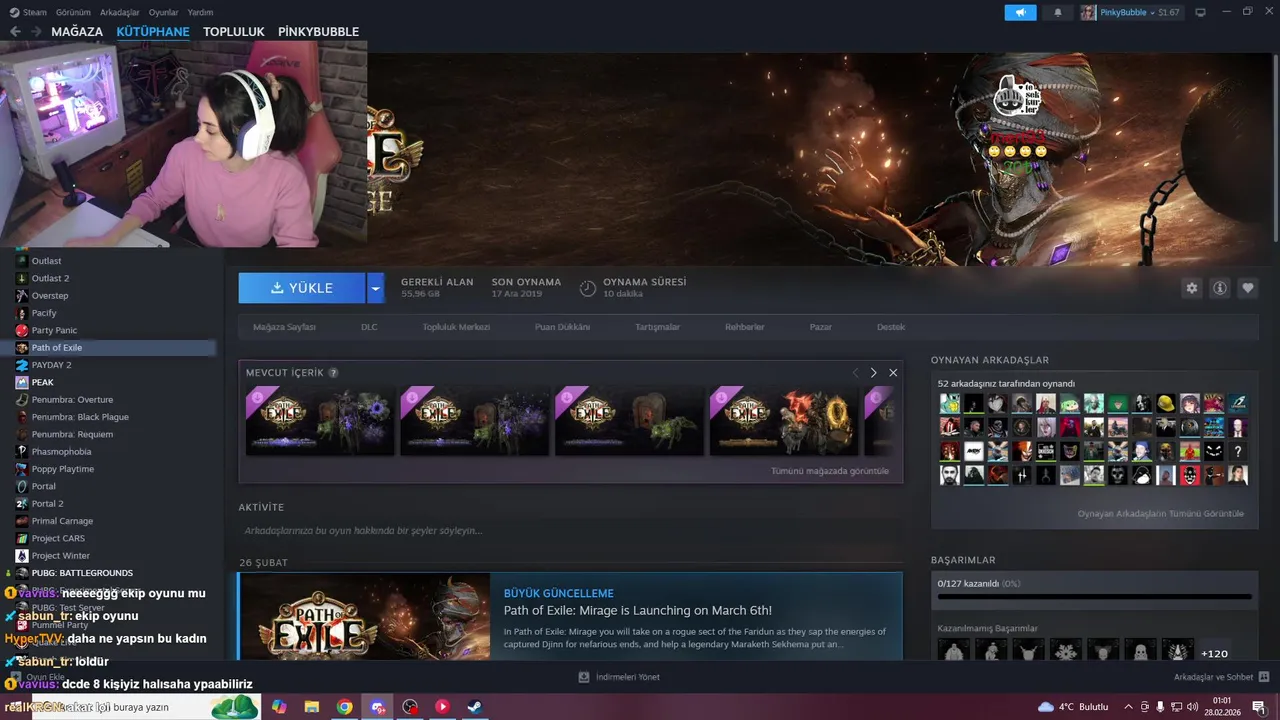1280x720 pixels.
Task: Click the PEAK game icon in library list
Action: (22, 382)
